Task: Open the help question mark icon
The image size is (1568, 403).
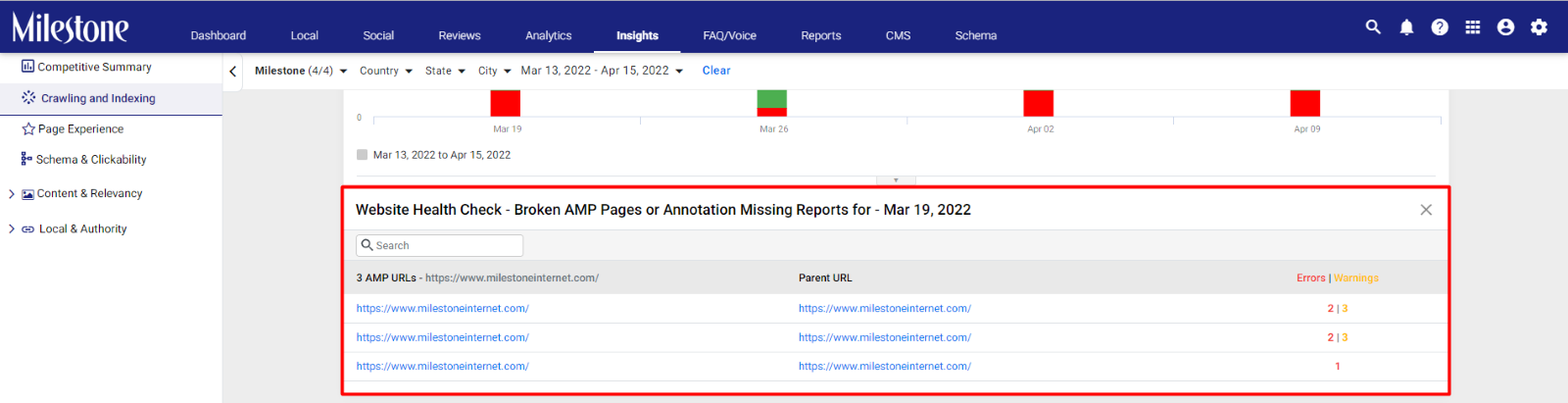Action: (1440, 27)
